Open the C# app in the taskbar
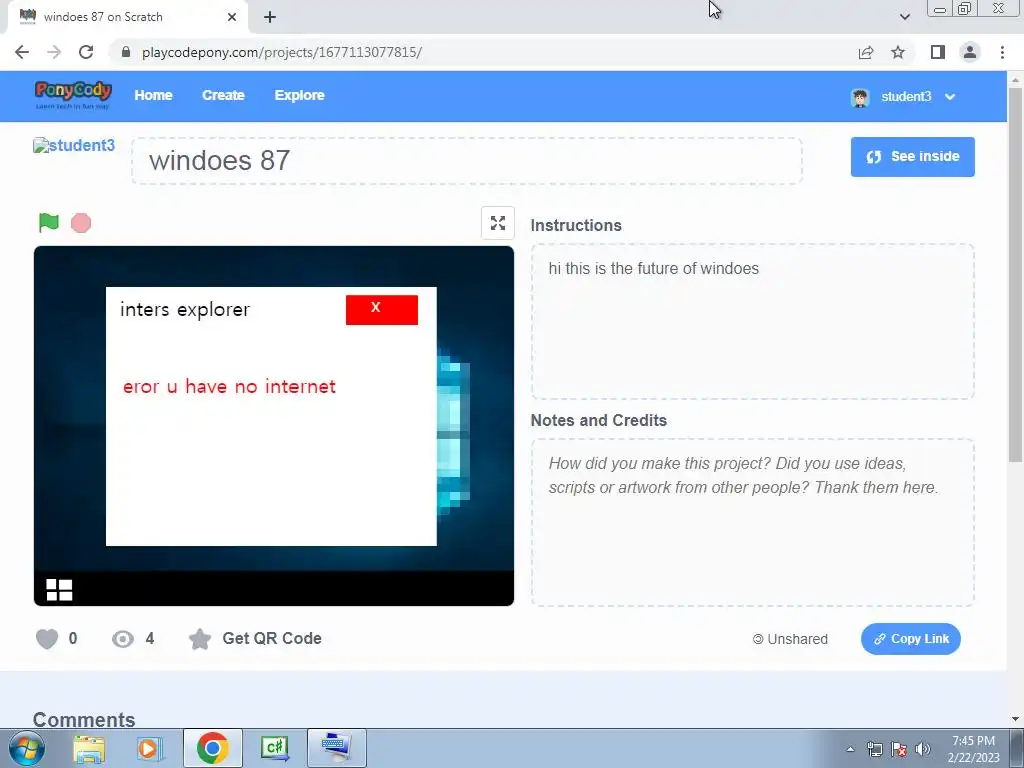The width and height of the screenshot is (1024, 768). [274, 748]
